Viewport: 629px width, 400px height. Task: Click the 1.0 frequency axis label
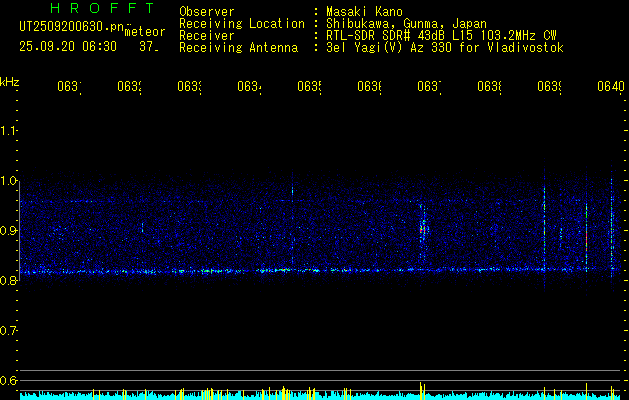pos(8,181)
